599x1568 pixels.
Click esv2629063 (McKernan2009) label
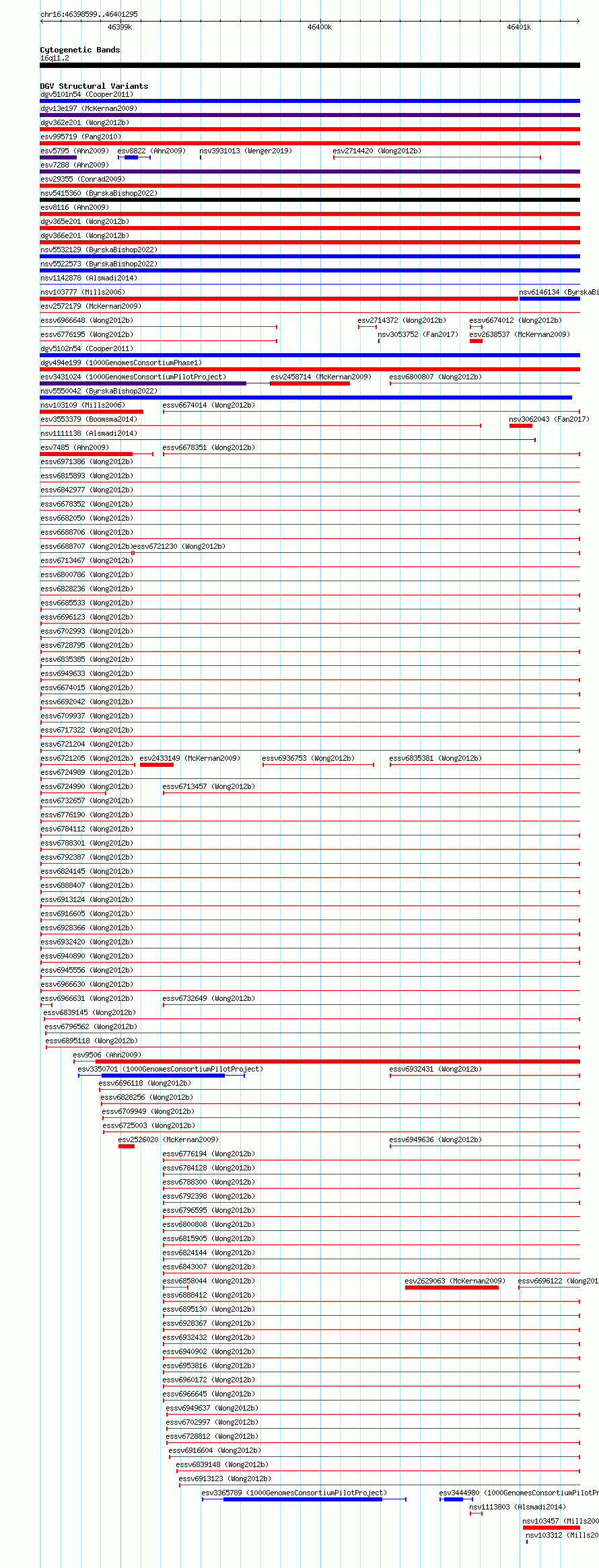[455, 1281]
